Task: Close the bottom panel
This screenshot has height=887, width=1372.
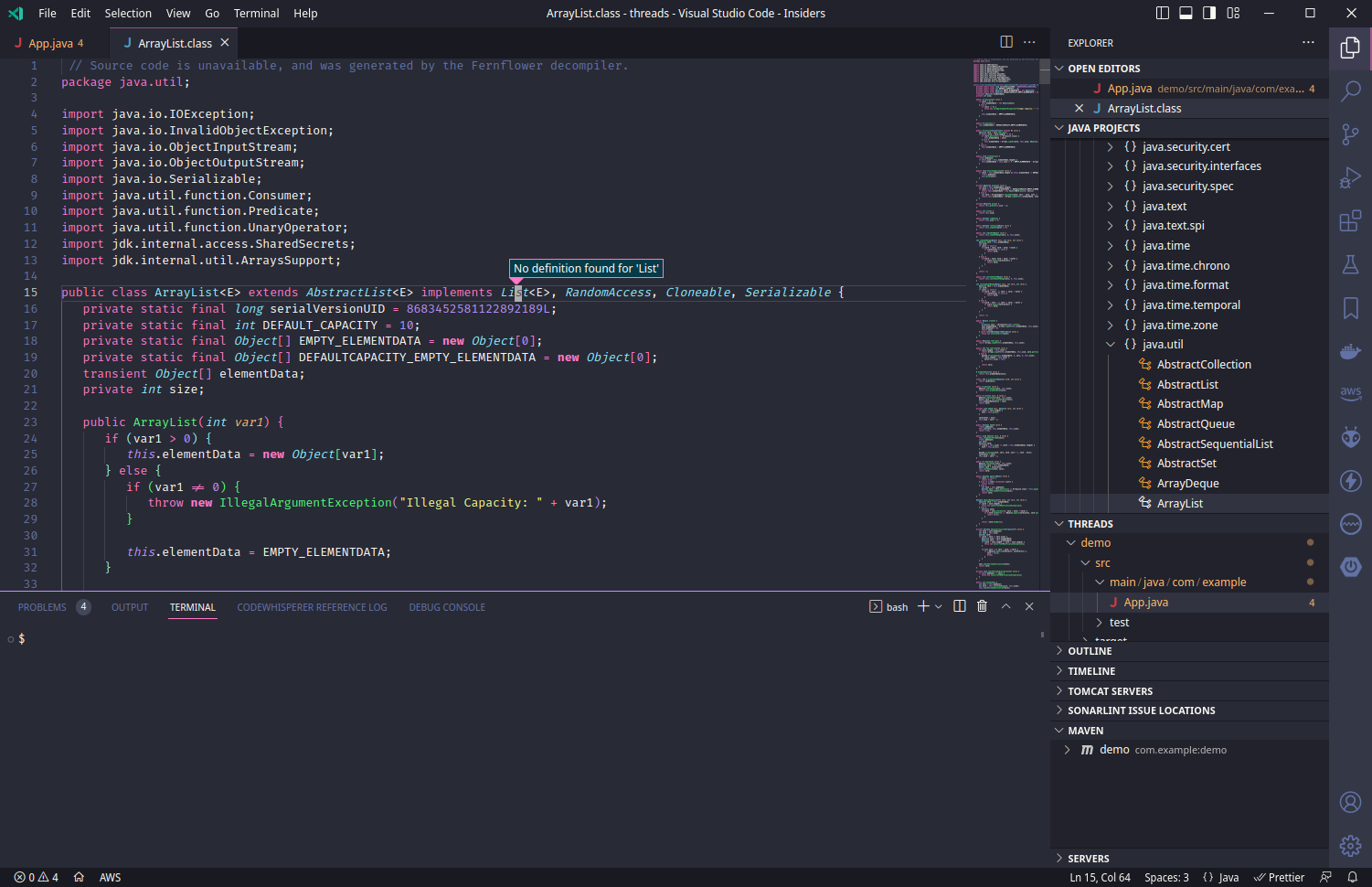Action: pyautogui.click(x=1029, y=606)
